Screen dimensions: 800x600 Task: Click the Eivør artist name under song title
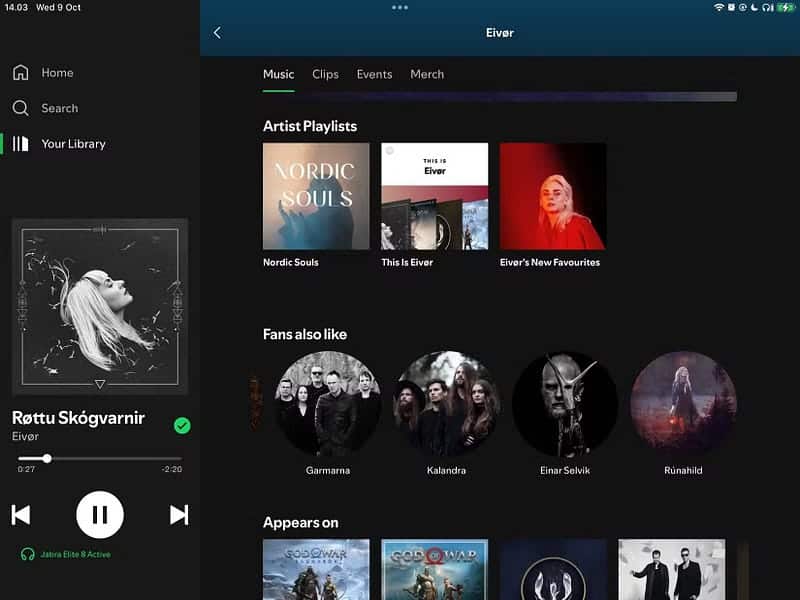tap(25, 437)
